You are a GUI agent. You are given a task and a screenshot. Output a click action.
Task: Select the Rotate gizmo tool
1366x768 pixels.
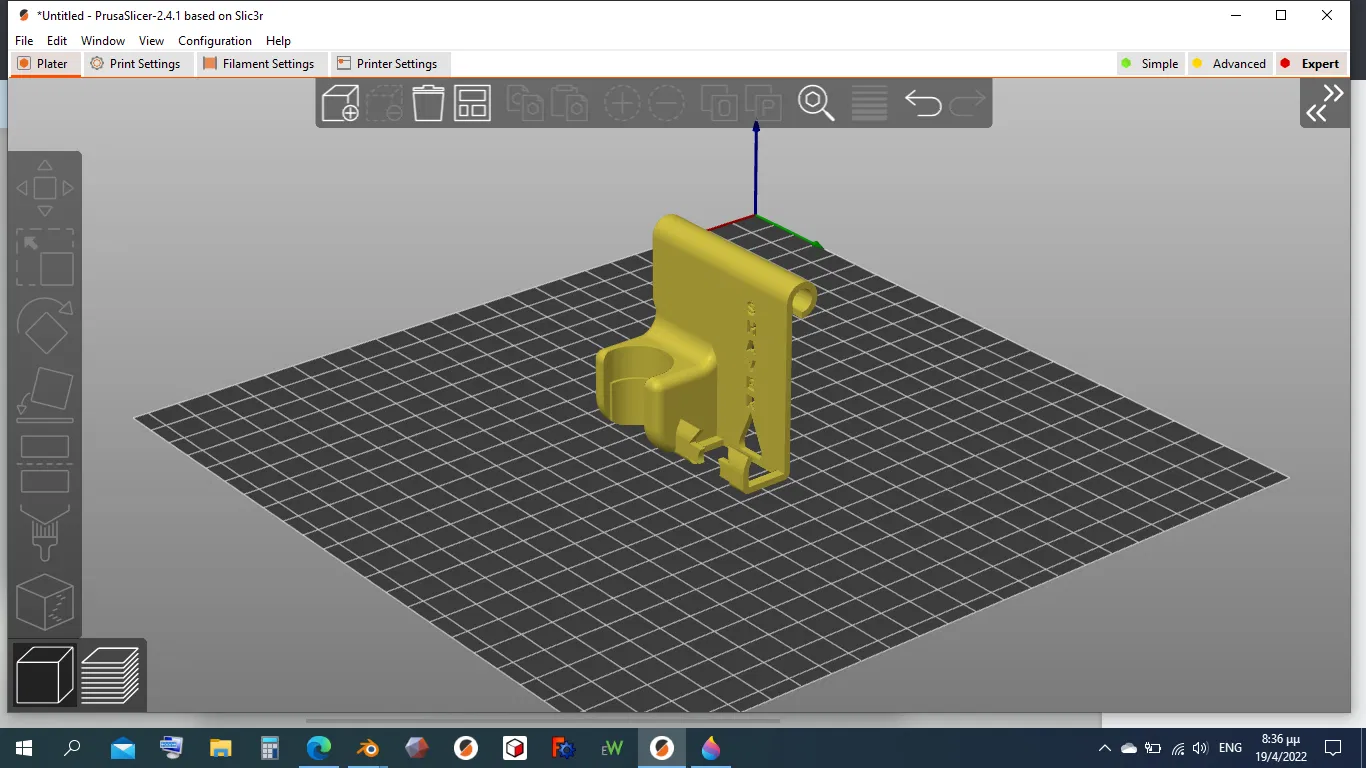pyautogui.click(x=45, y=326)
